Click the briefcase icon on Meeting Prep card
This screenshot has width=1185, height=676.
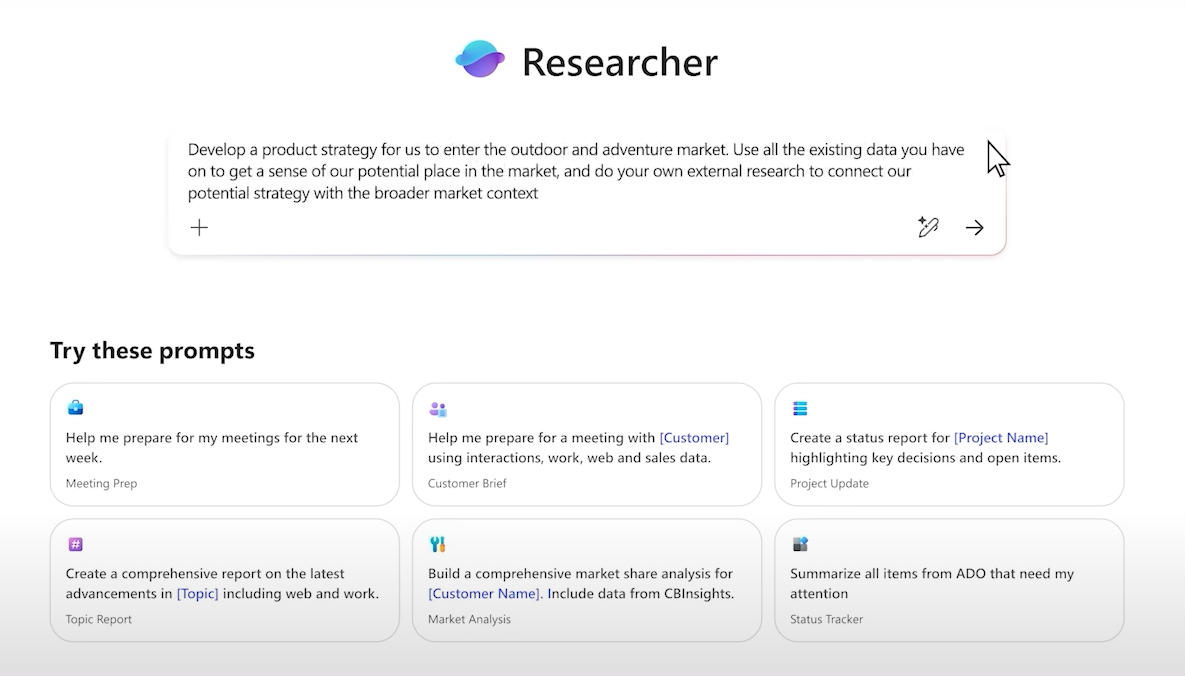[x=76, y=408]
